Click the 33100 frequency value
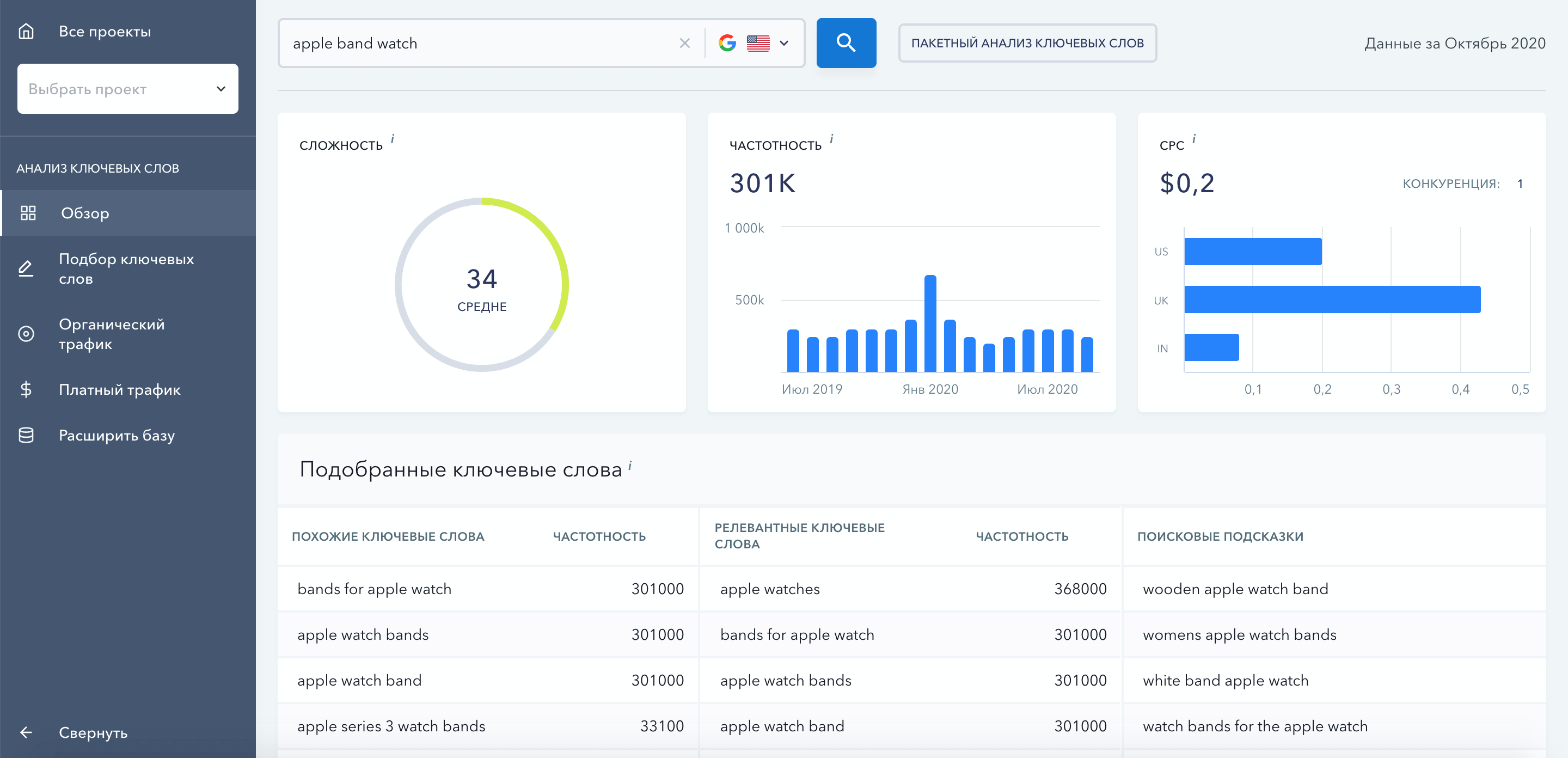 click(x=662, y=726)
